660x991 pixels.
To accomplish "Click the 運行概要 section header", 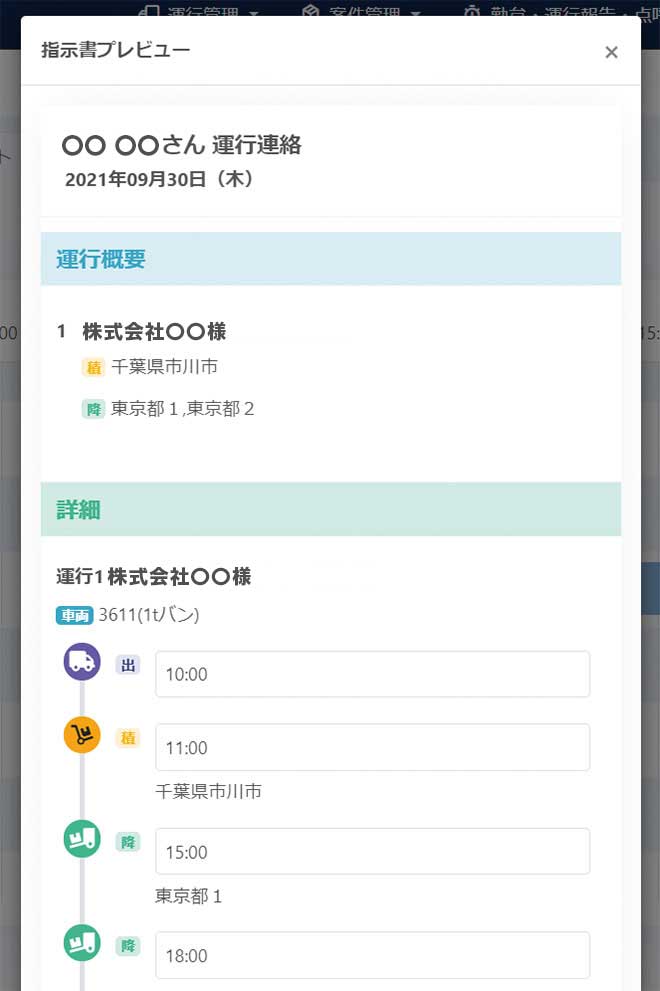I will 331,259.
